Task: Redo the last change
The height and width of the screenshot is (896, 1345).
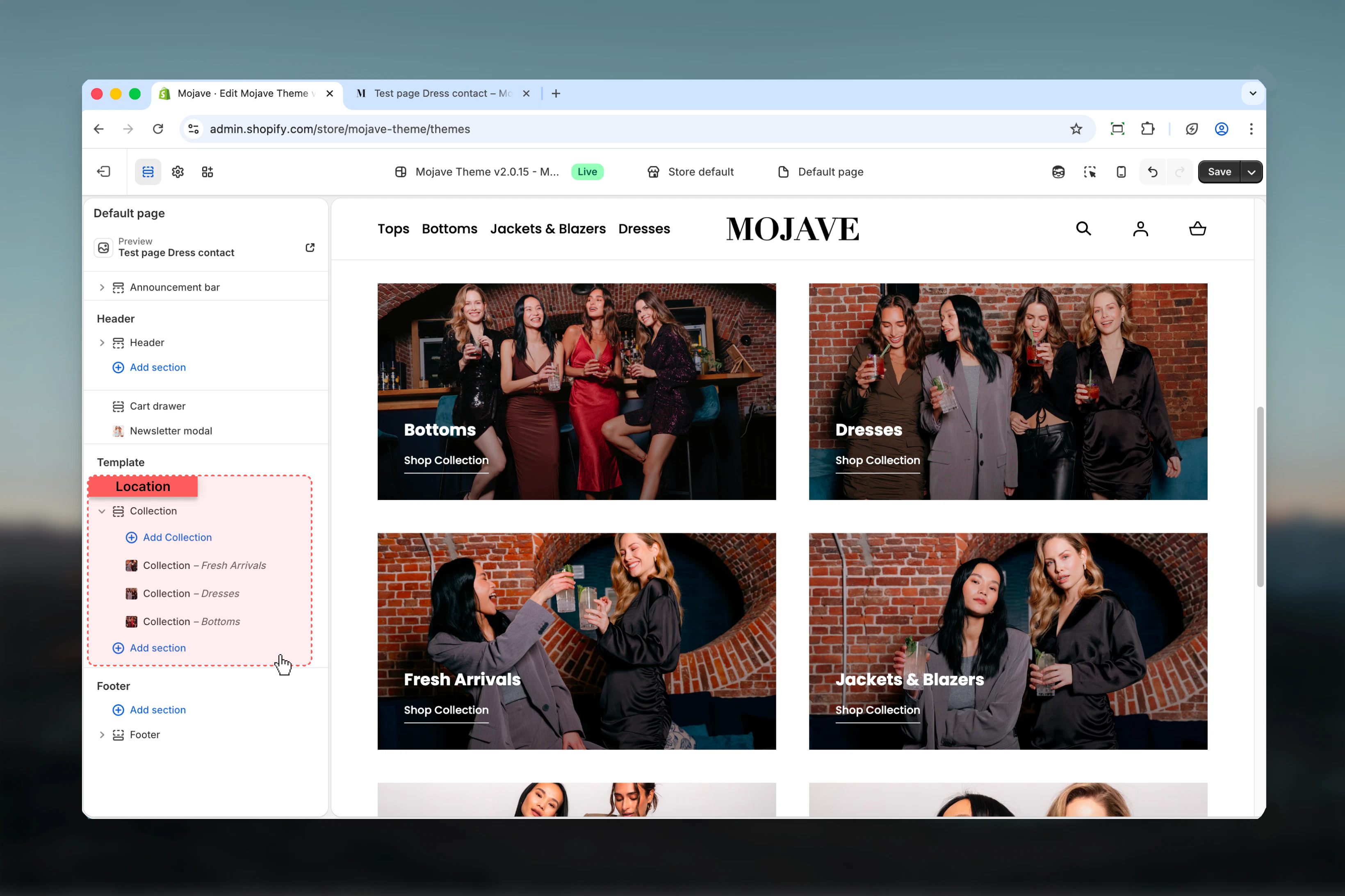Action: click(x=1179, y=171)
